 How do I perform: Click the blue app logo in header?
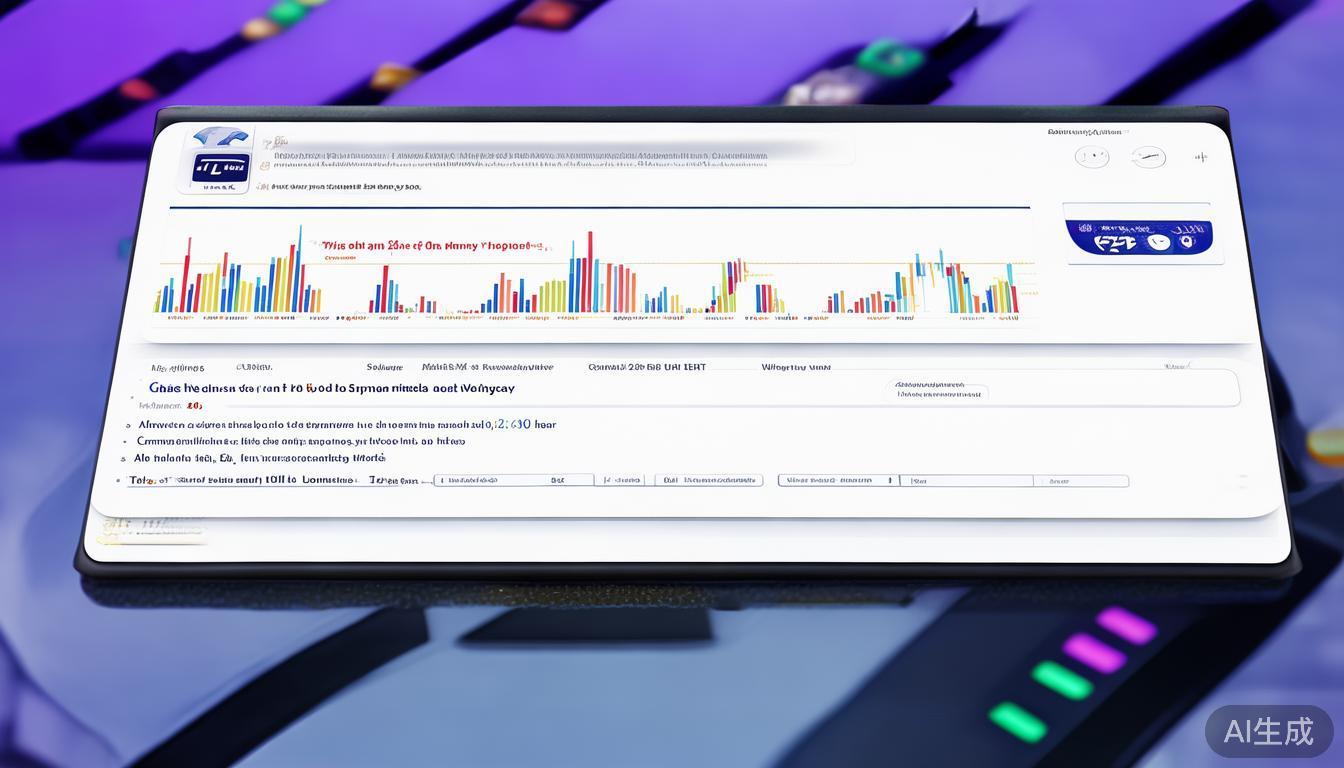[x=219, y=168]
